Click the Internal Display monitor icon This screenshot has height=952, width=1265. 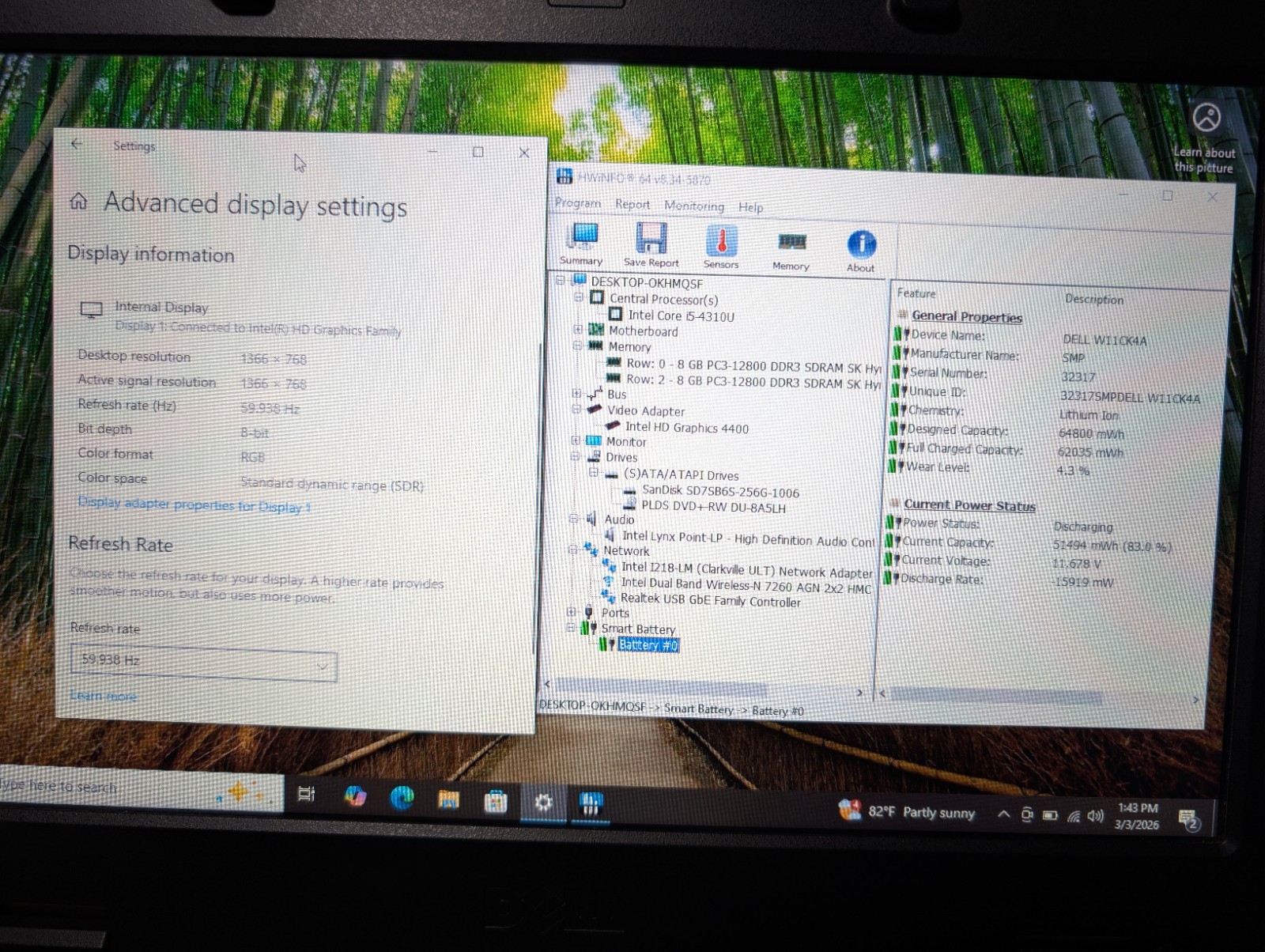pyautogui.click(x=91, y=310)
